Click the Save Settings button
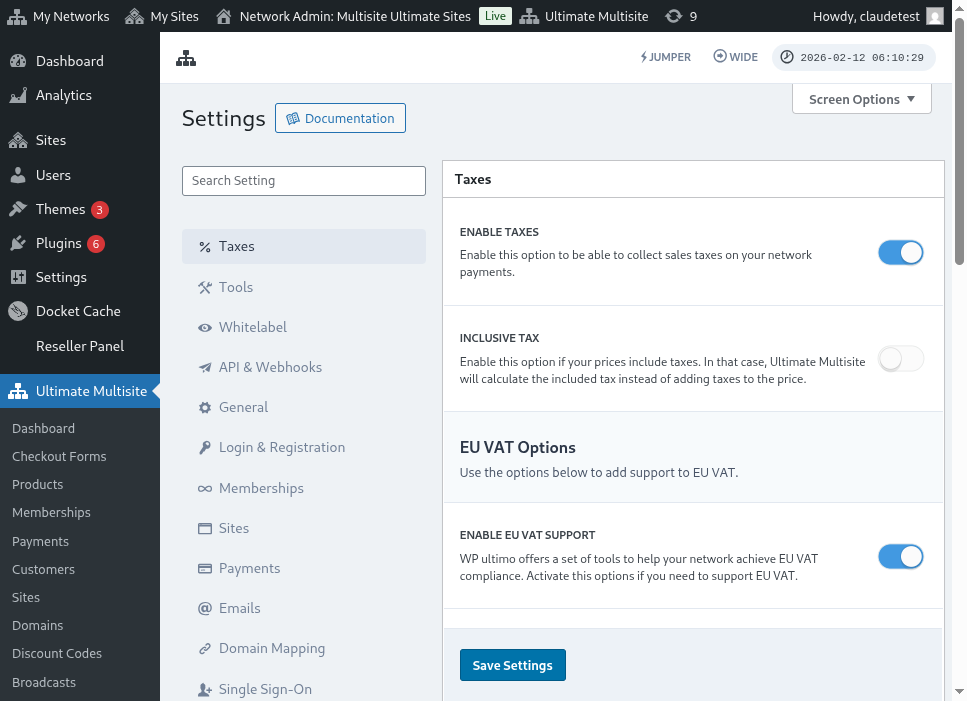Viewport: 967px width, 701px height. click(x=512, y=665)
